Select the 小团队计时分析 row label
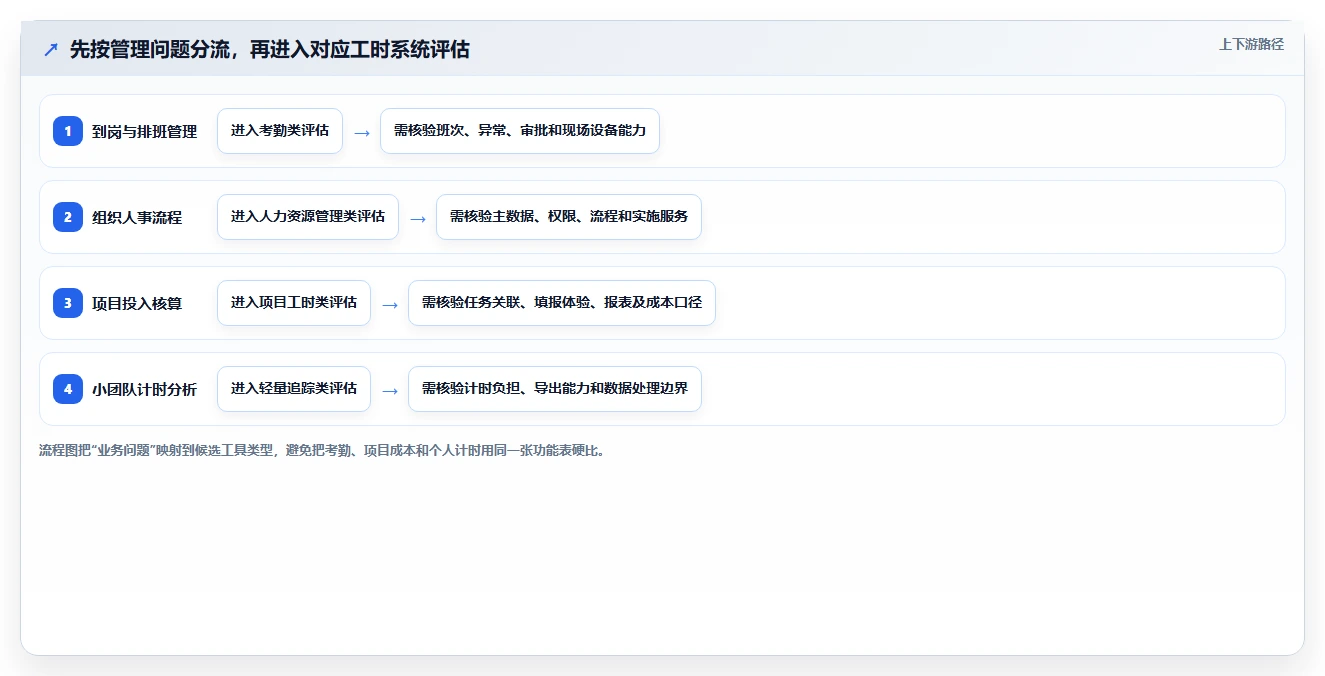The height and width of the screenshot is (676, 1325). pyautogui.click(x=145, y=389)
